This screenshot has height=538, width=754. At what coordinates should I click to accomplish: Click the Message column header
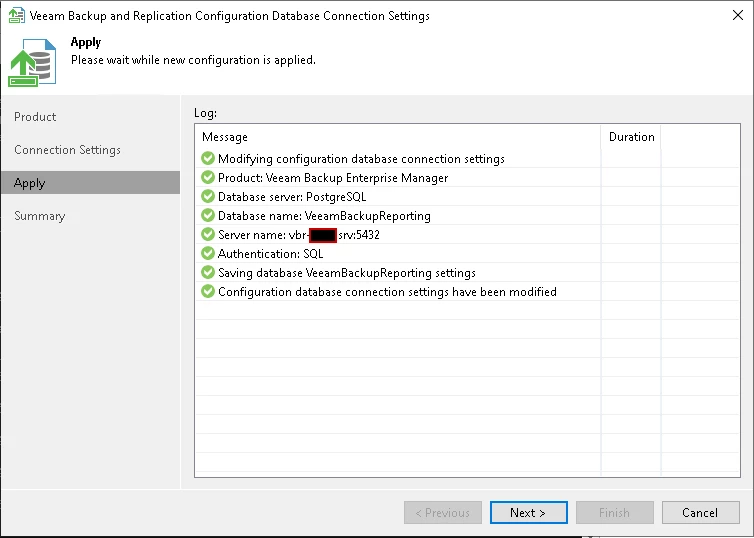click(225, 137)
